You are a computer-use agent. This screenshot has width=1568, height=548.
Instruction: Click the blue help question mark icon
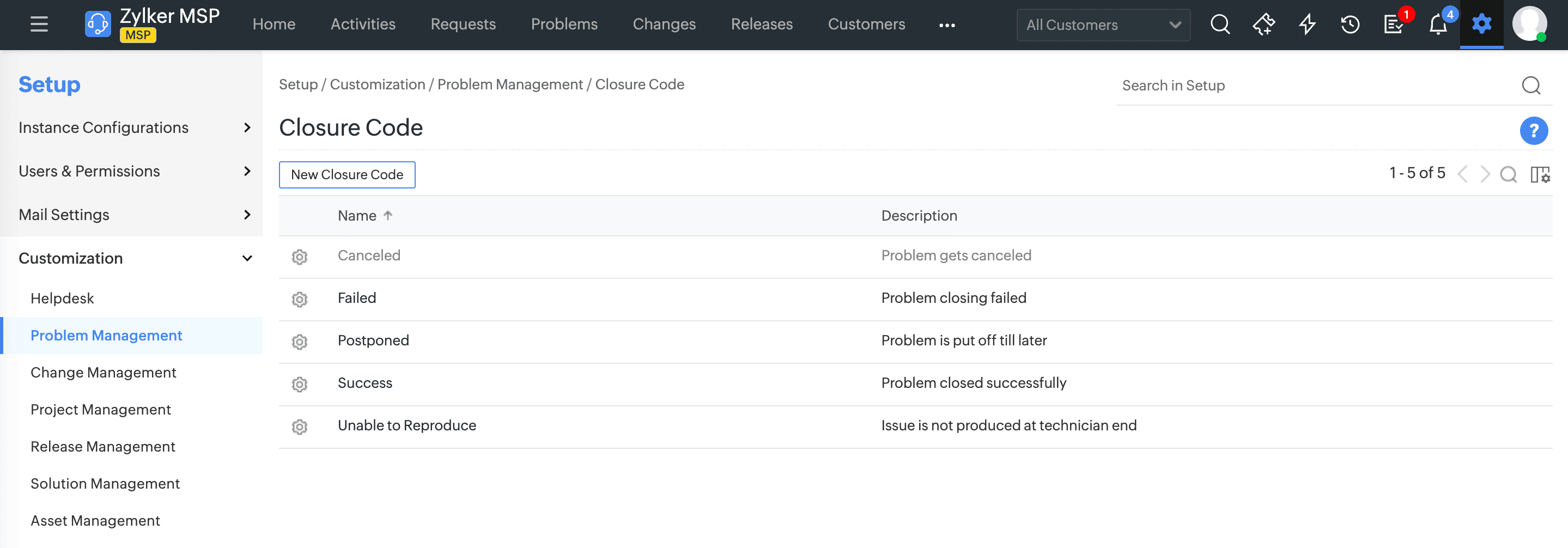click(x=1533, y=130)
